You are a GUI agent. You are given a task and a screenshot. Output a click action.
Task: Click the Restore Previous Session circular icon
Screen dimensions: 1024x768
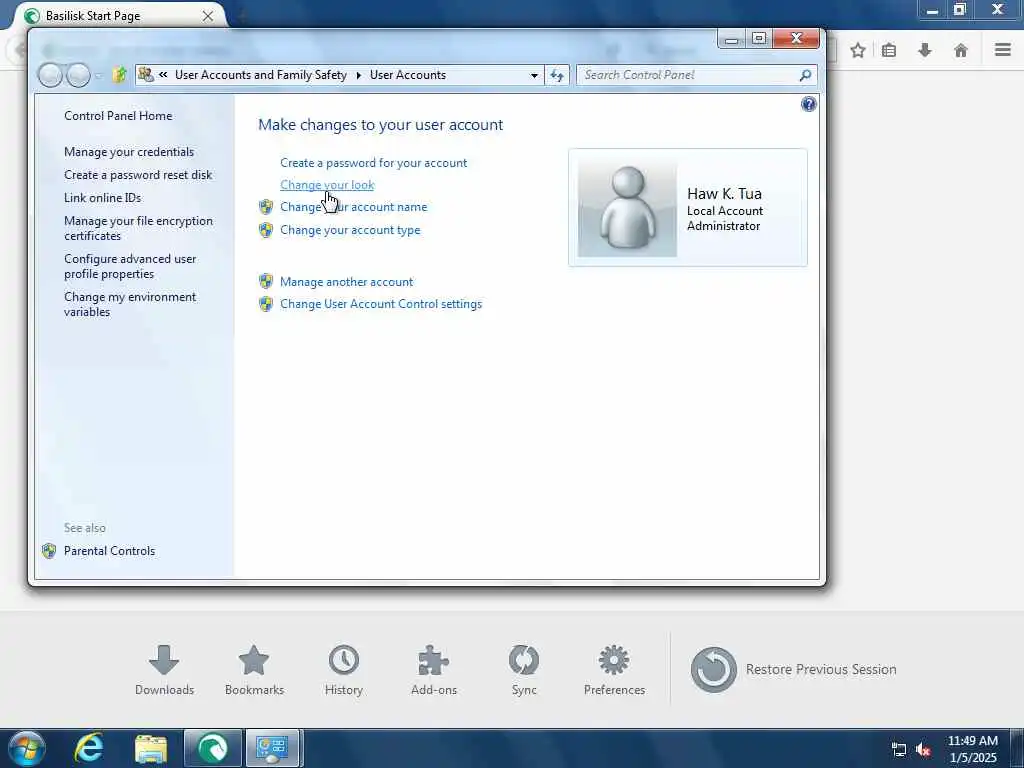tap(714, 669)
